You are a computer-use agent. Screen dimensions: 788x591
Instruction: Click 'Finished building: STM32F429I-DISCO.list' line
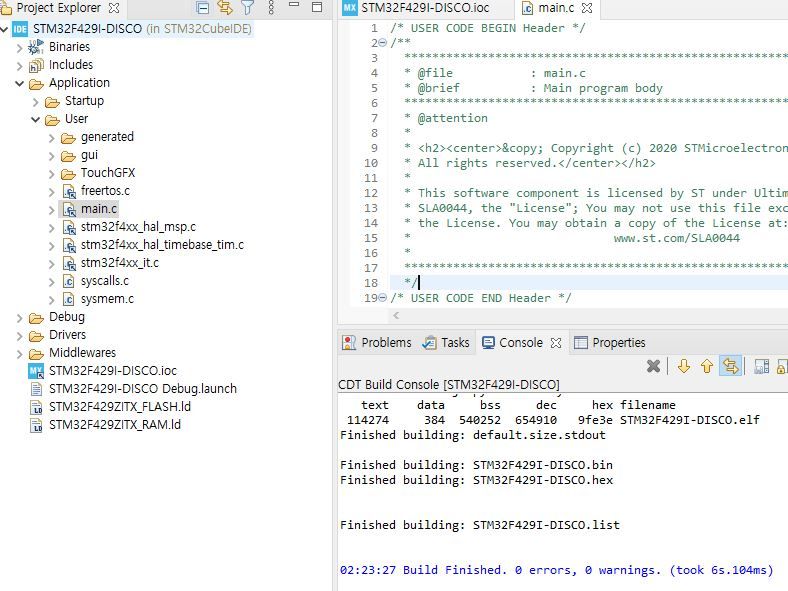click(480, 525)
